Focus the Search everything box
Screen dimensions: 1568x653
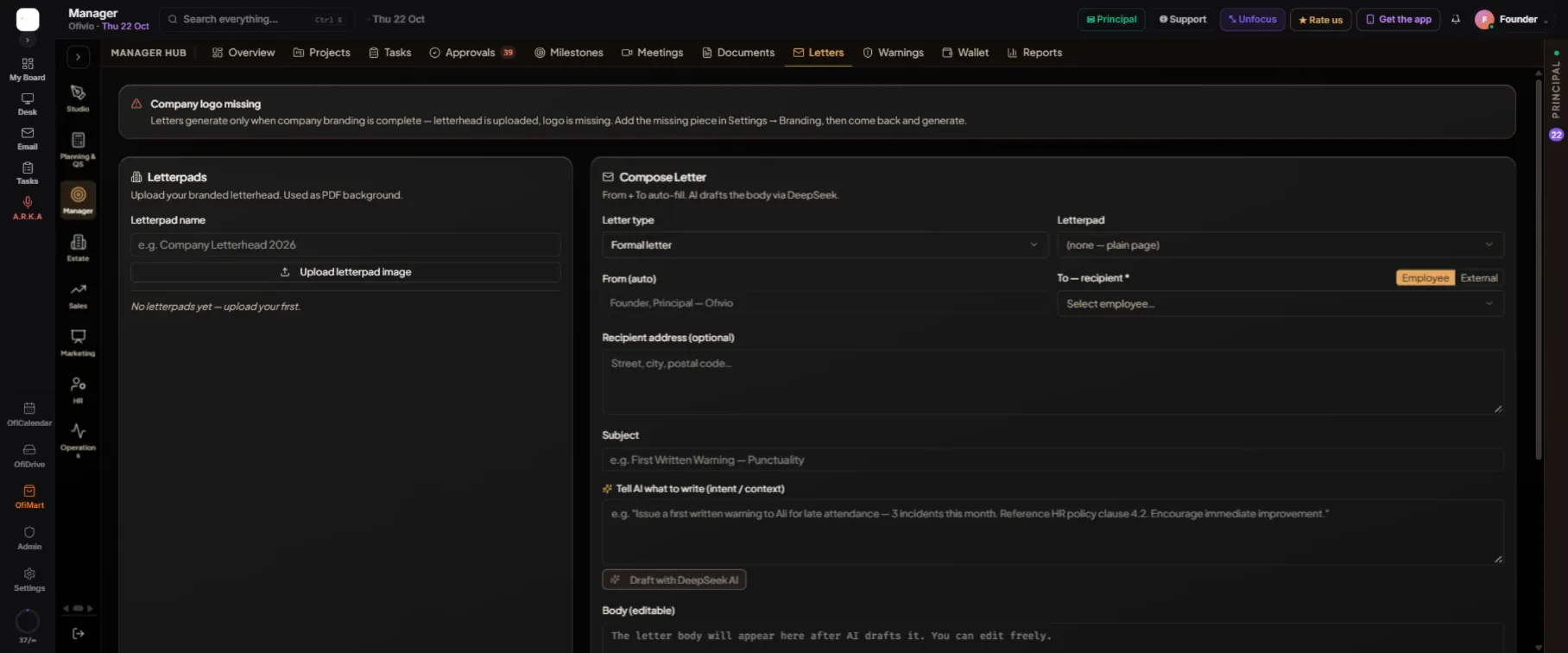click(x=257, y=19)
